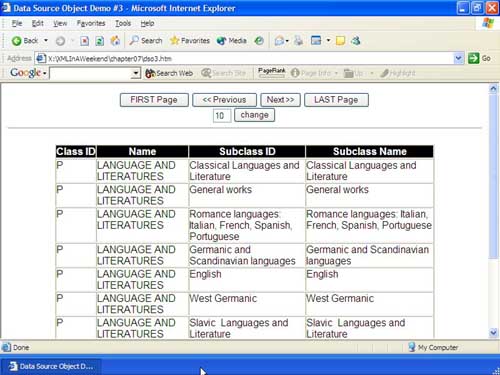Open the Media toolbar button
Viewport: 500px width, 375px height.
pyautogui.click(x=231, y=41)
